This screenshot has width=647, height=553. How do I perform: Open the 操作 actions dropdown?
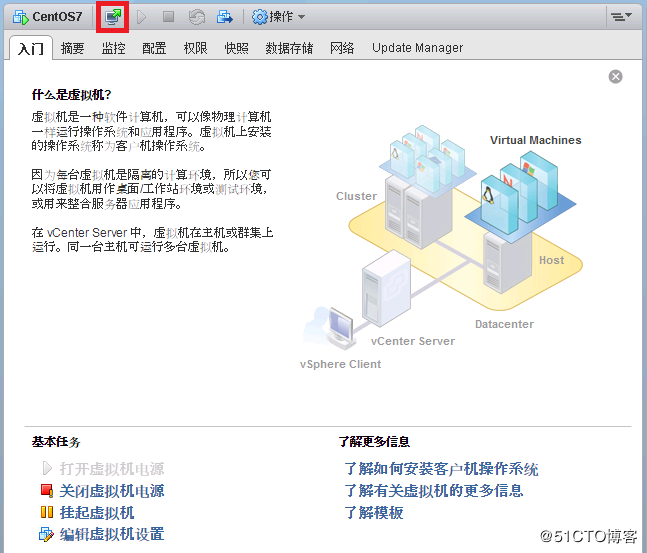click(x=279, y=17)
